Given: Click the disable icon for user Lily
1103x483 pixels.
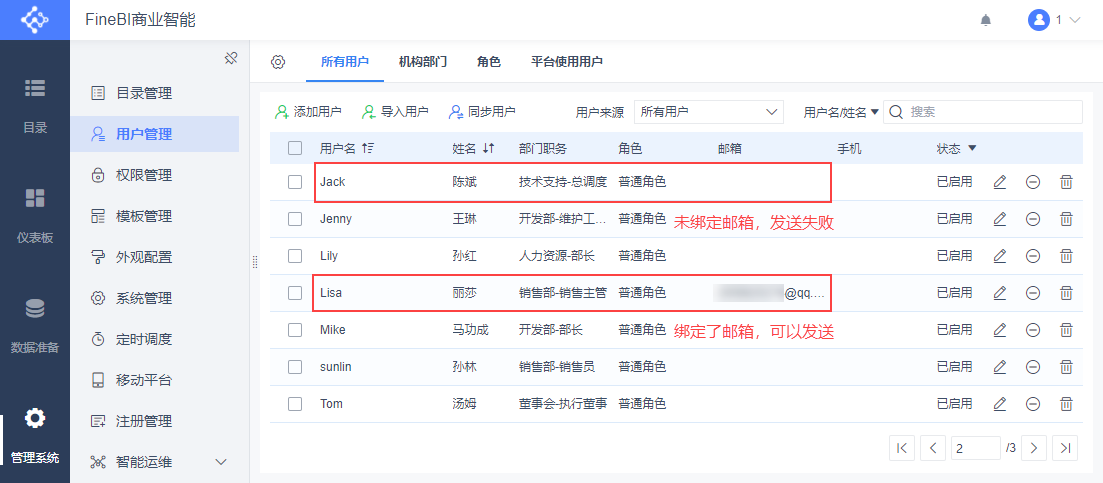Looking at the screenshot, I should pos(1032,256).
